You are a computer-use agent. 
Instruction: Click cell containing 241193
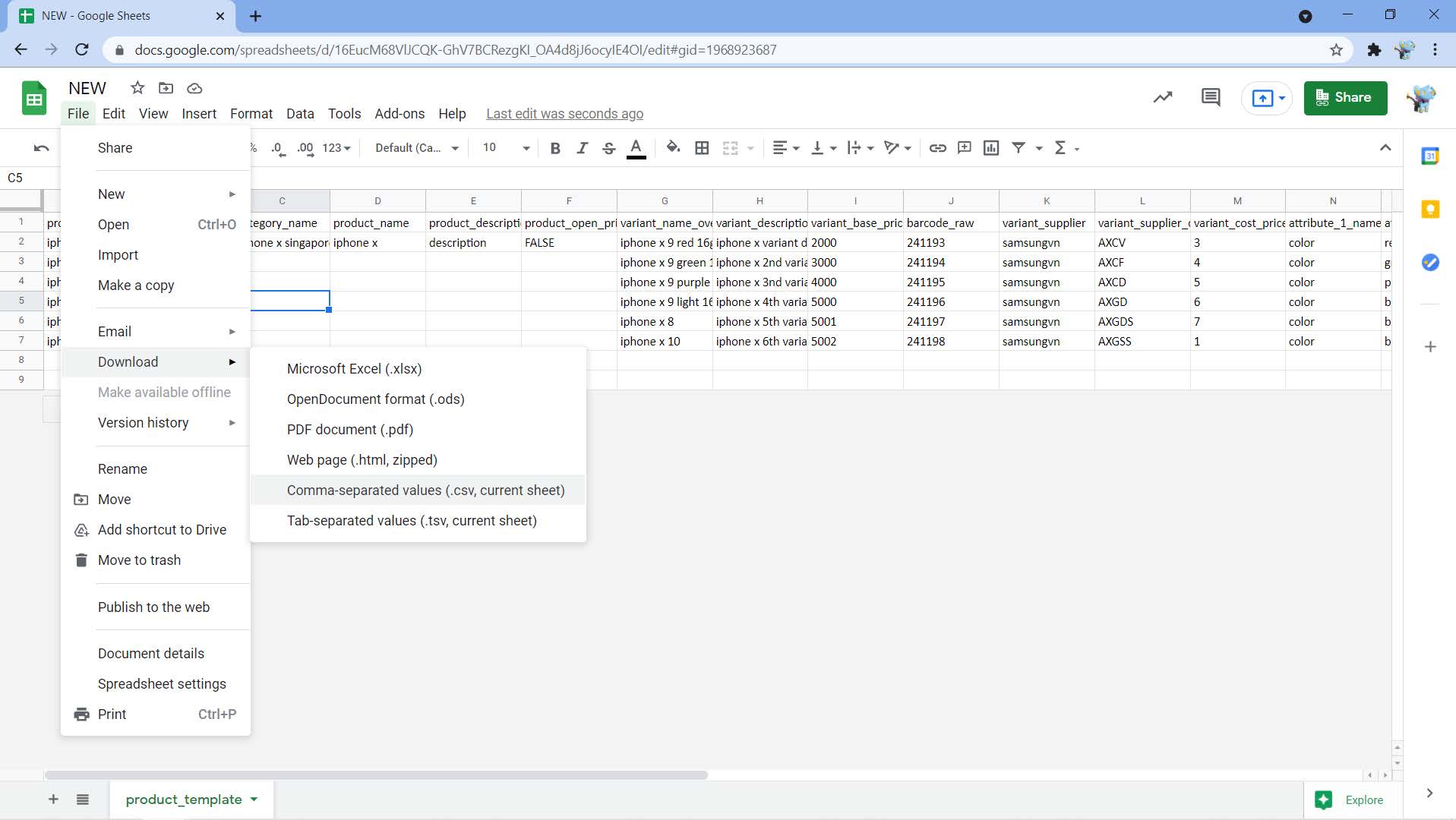point(950,243)
